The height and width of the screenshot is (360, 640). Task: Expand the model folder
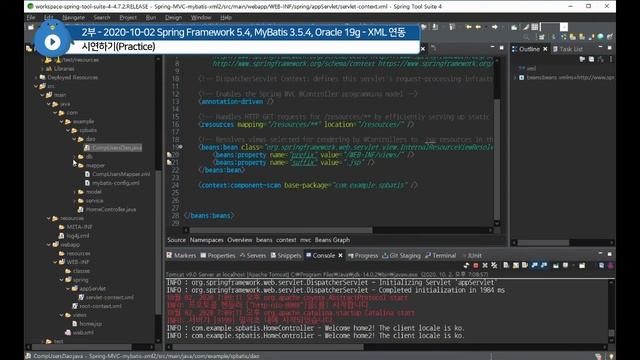[75, 192]
